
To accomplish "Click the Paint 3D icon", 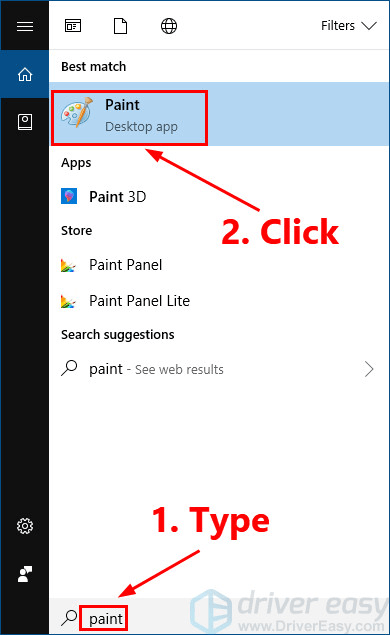I will (69, 196).
